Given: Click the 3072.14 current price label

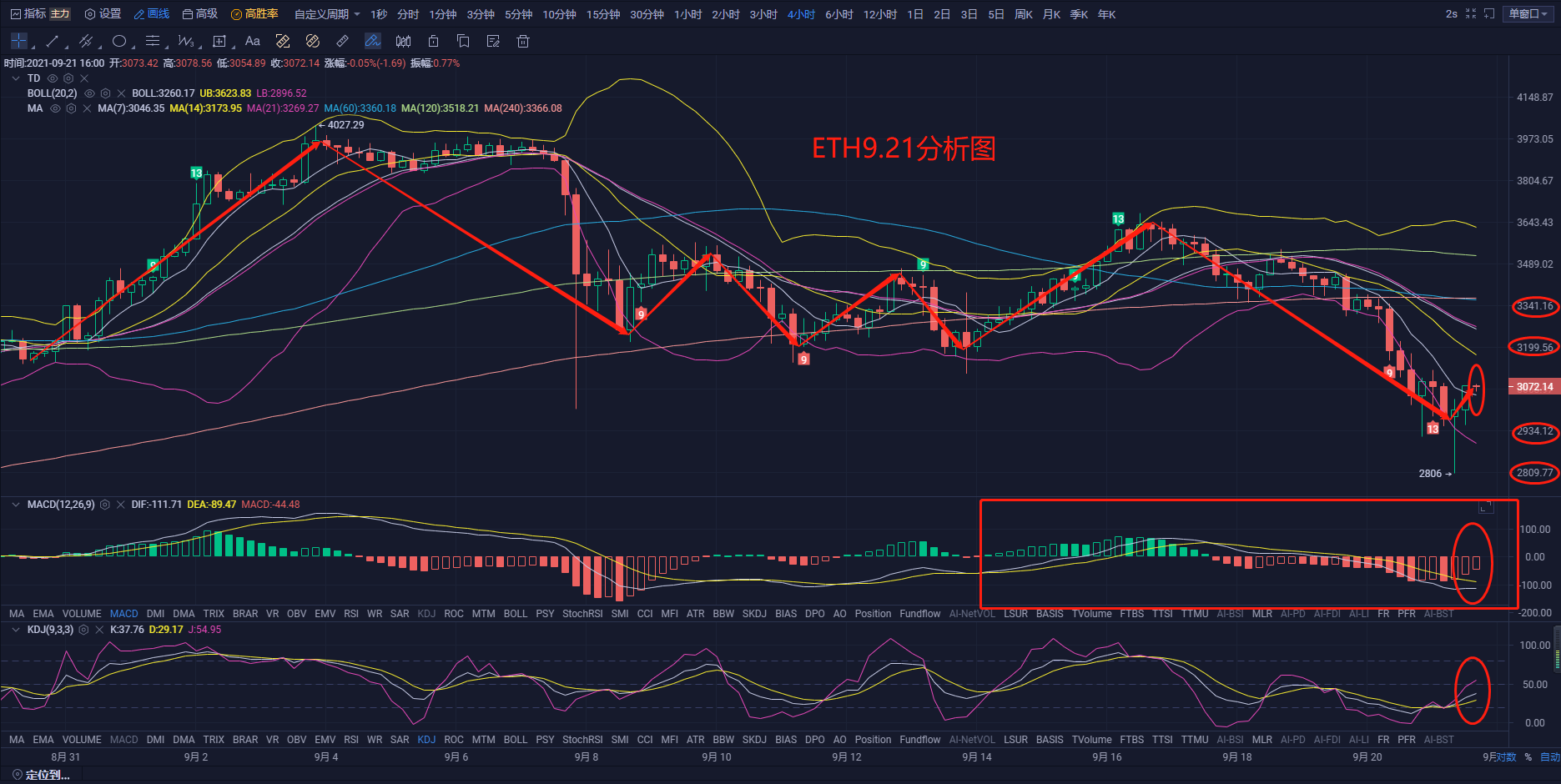Looking at the screenshot, I should (1534, 387).
